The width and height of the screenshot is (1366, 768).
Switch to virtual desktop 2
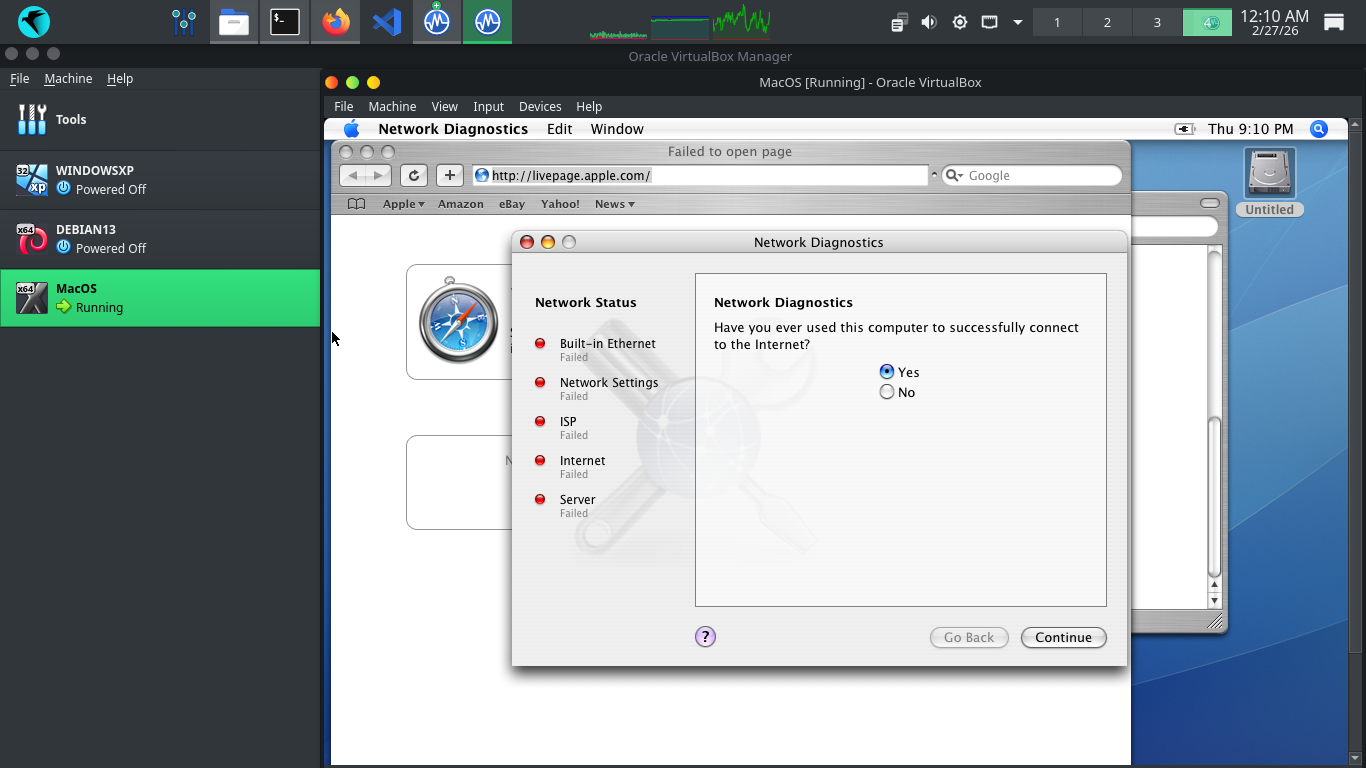point(1107,22)
